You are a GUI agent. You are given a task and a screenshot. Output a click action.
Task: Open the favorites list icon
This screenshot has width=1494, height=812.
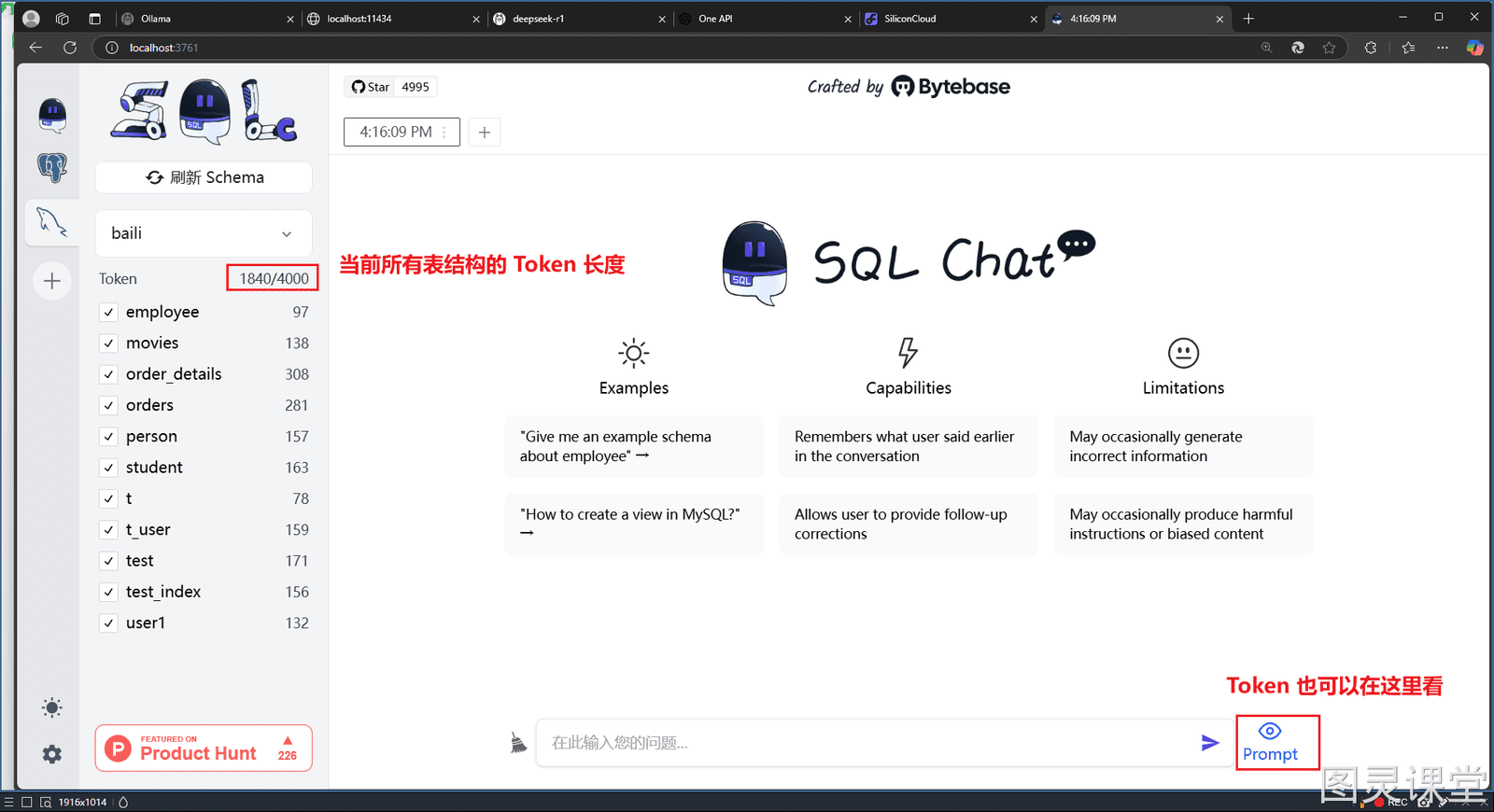[x=1408, y=48]
